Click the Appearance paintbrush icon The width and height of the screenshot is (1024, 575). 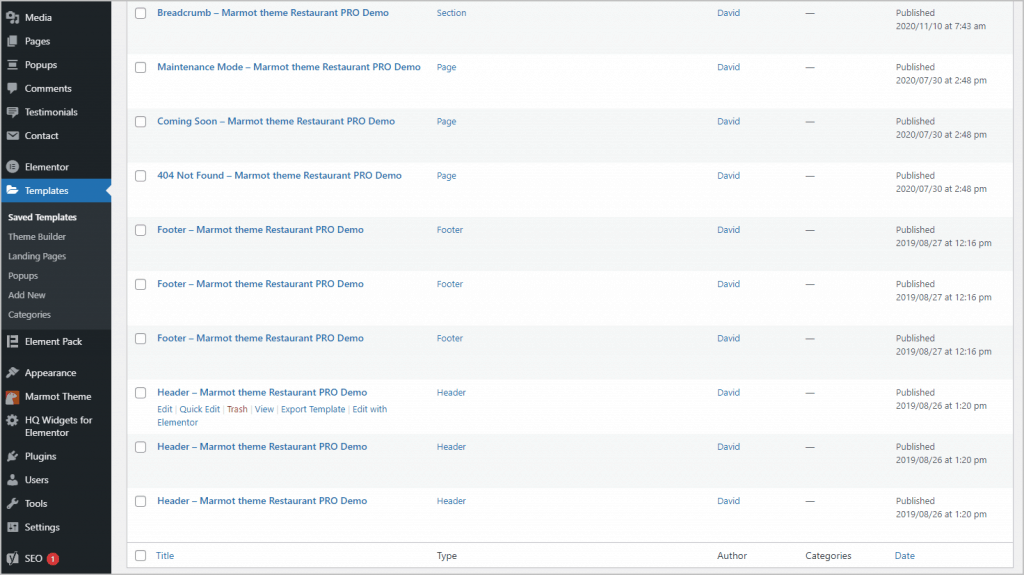[12, 373]
